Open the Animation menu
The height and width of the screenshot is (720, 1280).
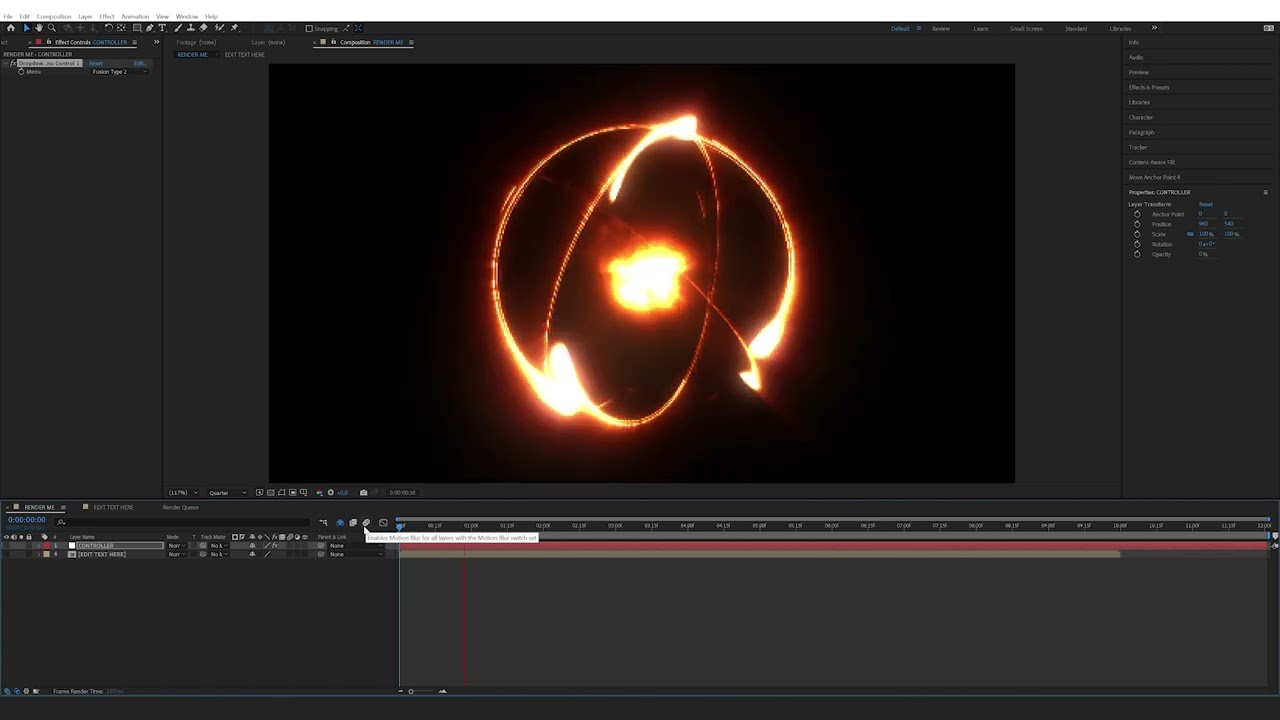[x=135, y=16]
